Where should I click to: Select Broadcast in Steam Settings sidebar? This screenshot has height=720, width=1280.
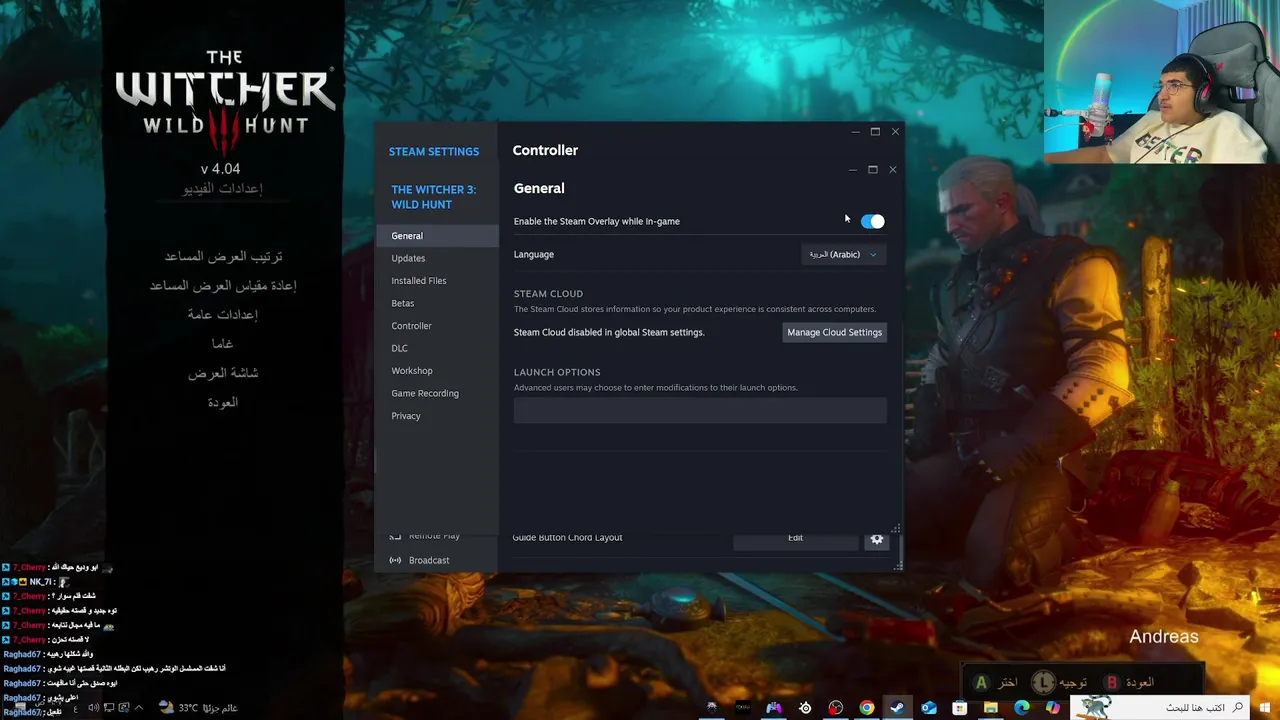[429, 560]
